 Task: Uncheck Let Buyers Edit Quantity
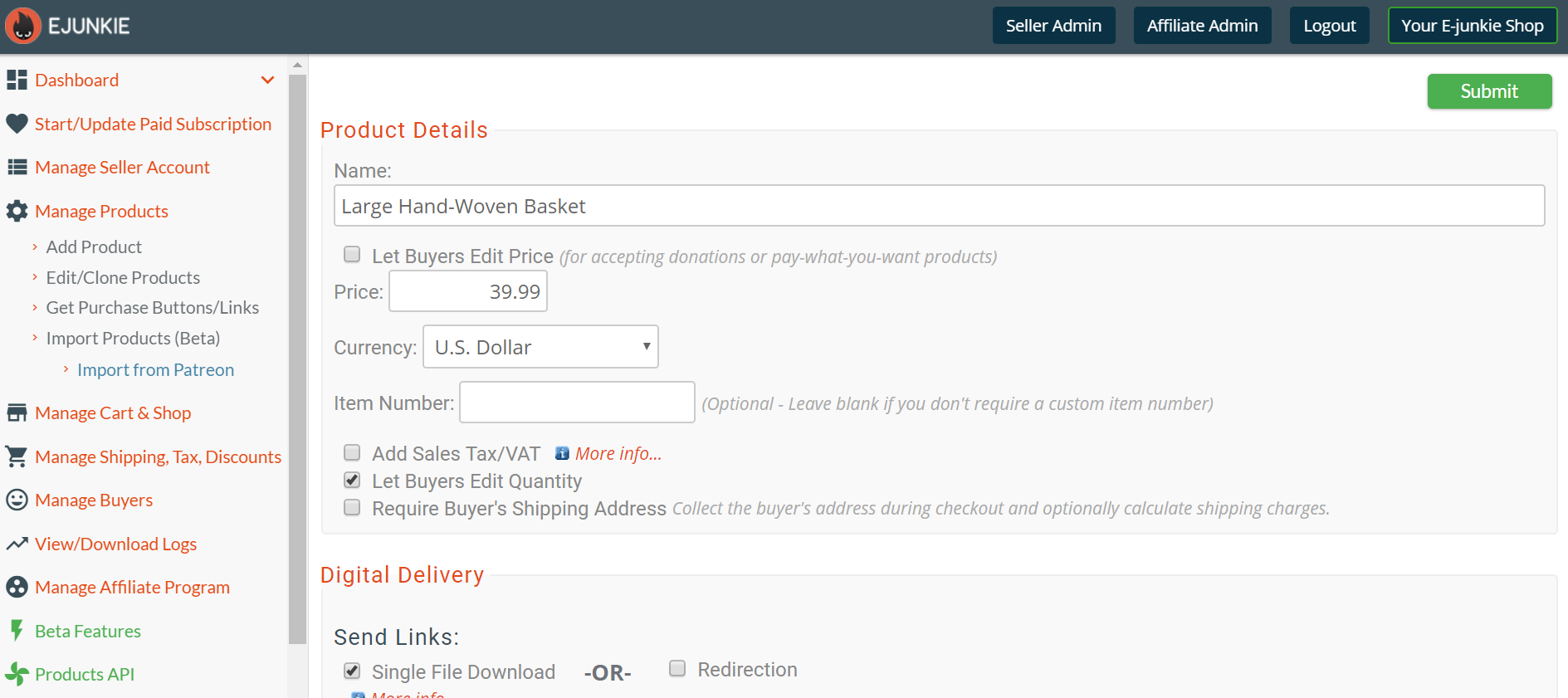coord(352,481)
